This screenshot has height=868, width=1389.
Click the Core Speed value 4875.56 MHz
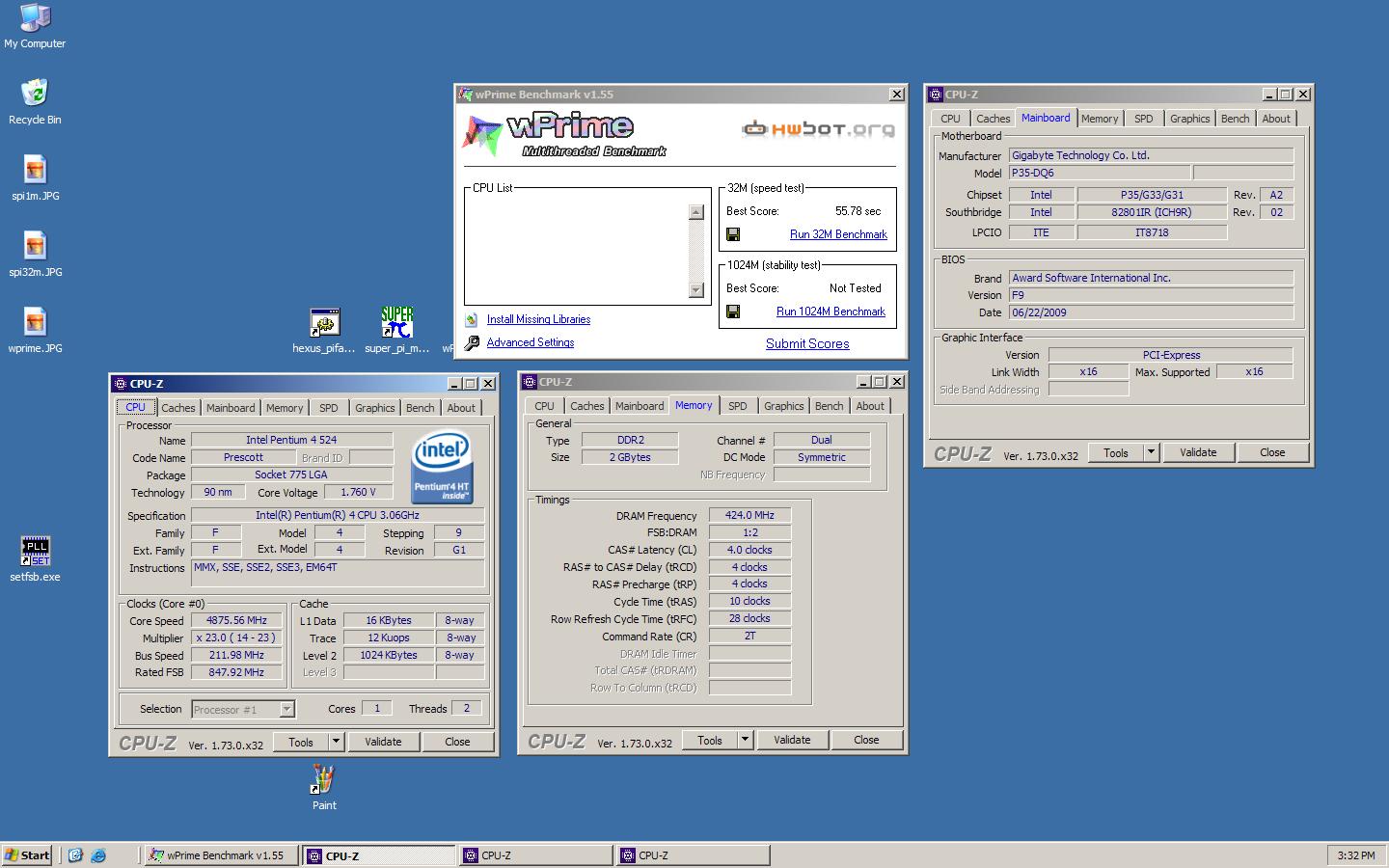point(236,620)
